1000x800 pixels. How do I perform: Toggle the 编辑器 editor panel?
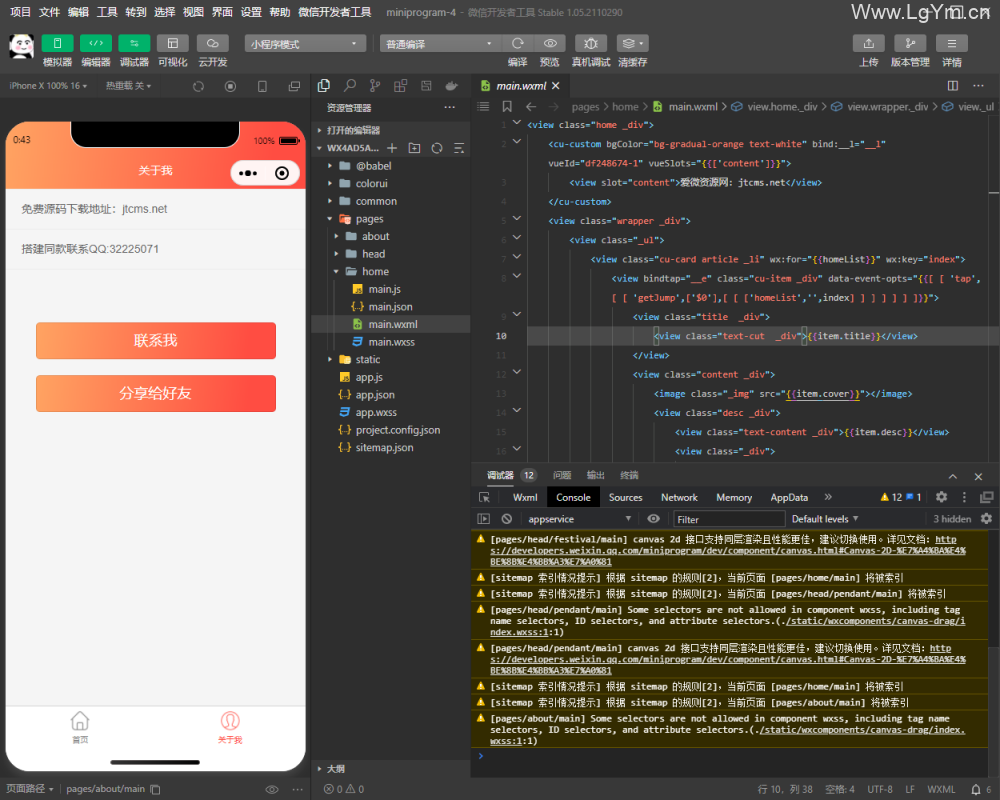[x=96, y=43]
